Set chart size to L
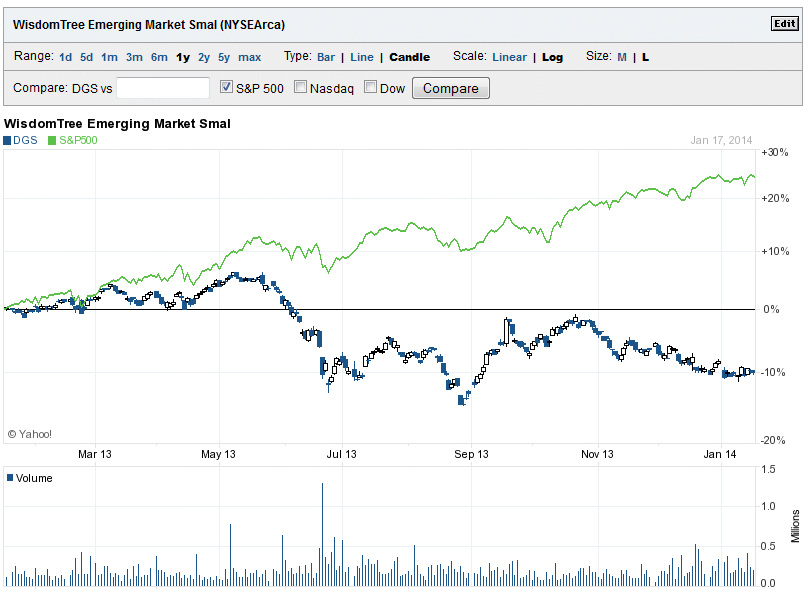 (x=645, y=57)
